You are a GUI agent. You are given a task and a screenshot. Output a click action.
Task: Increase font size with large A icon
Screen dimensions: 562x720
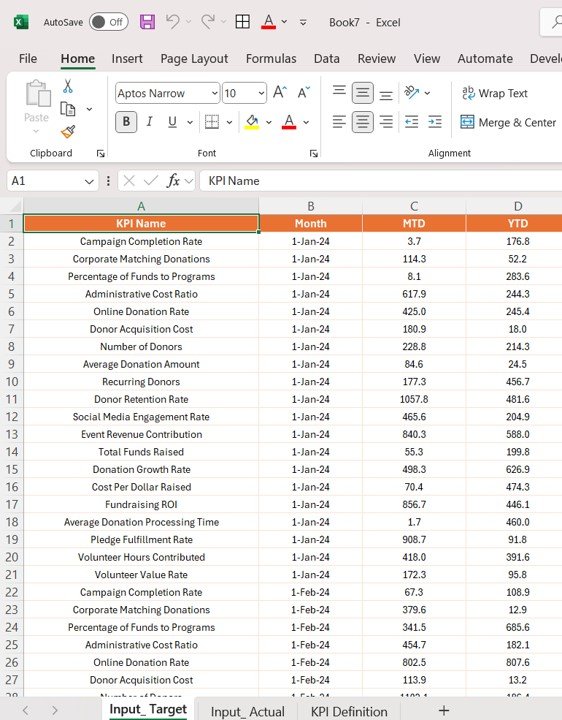tap(280, 93)
